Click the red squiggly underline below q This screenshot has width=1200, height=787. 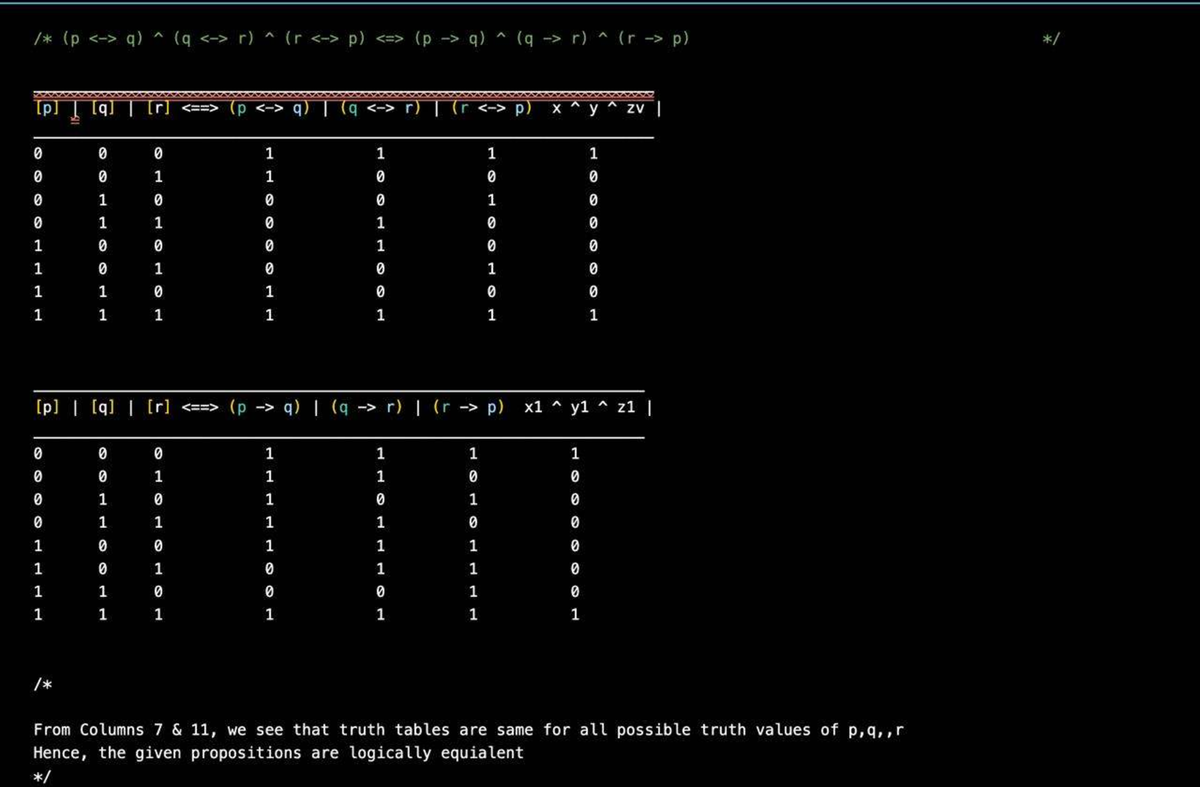[x=74, y=122]
